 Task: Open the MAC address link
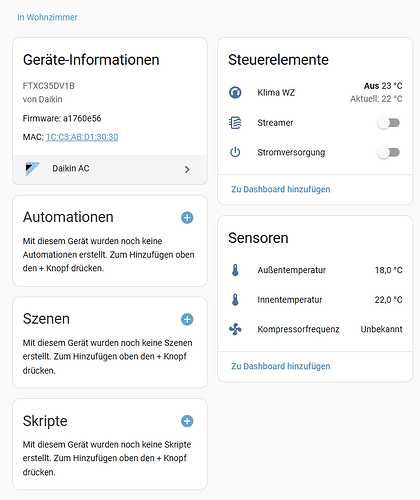click(82, 137)
